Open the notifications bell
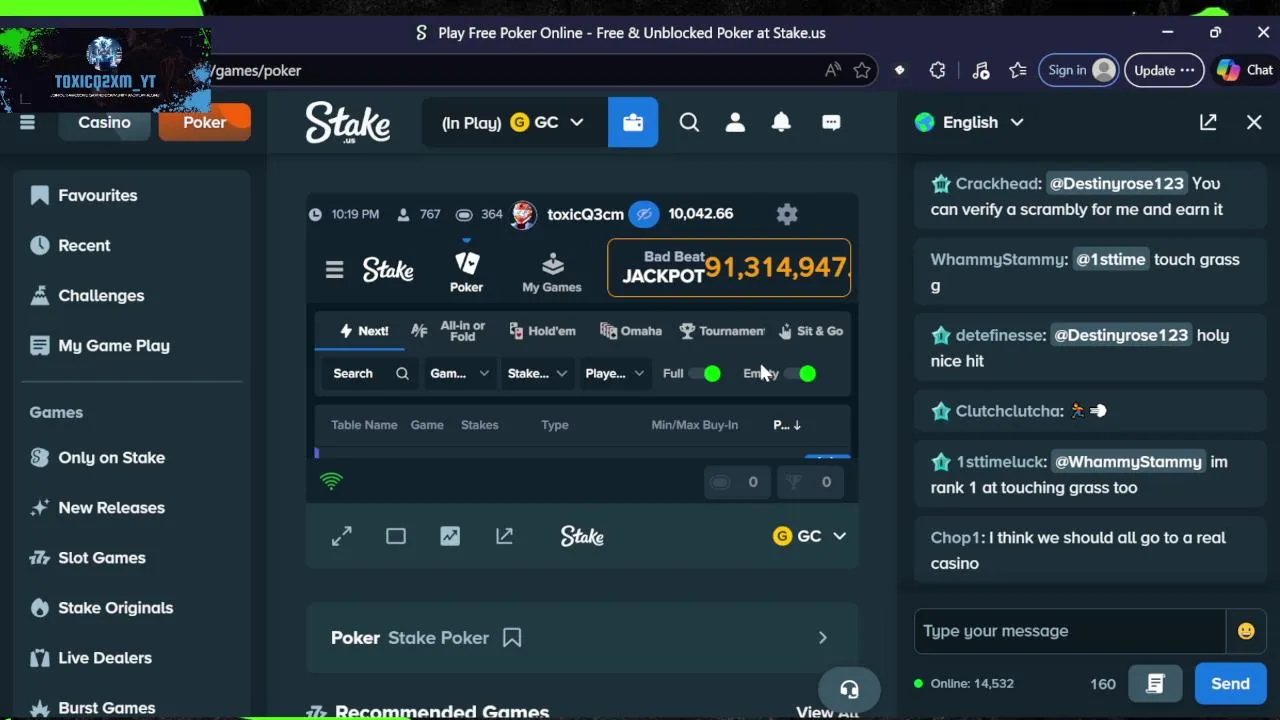The image size is (1280, 720). pos(781,122)
